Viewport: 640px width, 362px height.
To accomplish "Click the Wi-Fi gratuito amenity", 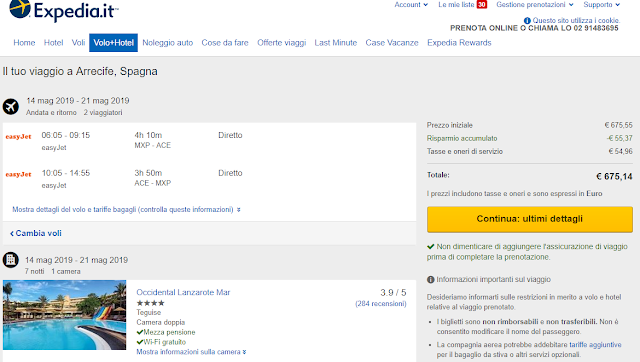I will pos(161,342).
